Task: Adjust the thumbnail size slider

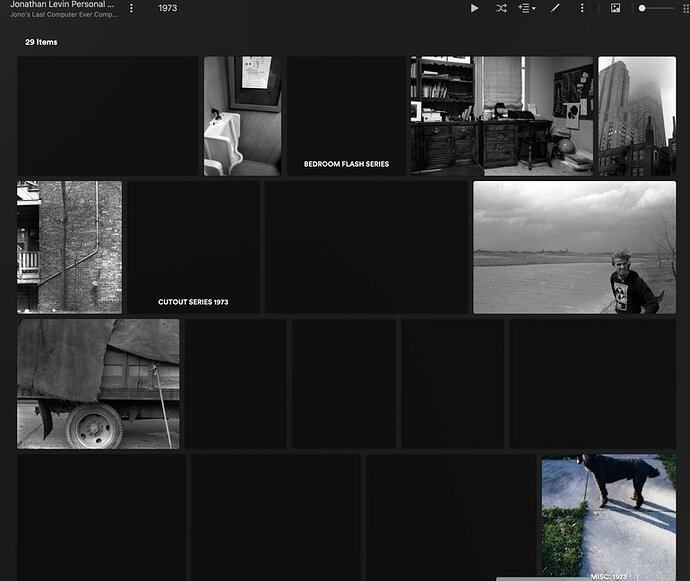Action: 656,8
